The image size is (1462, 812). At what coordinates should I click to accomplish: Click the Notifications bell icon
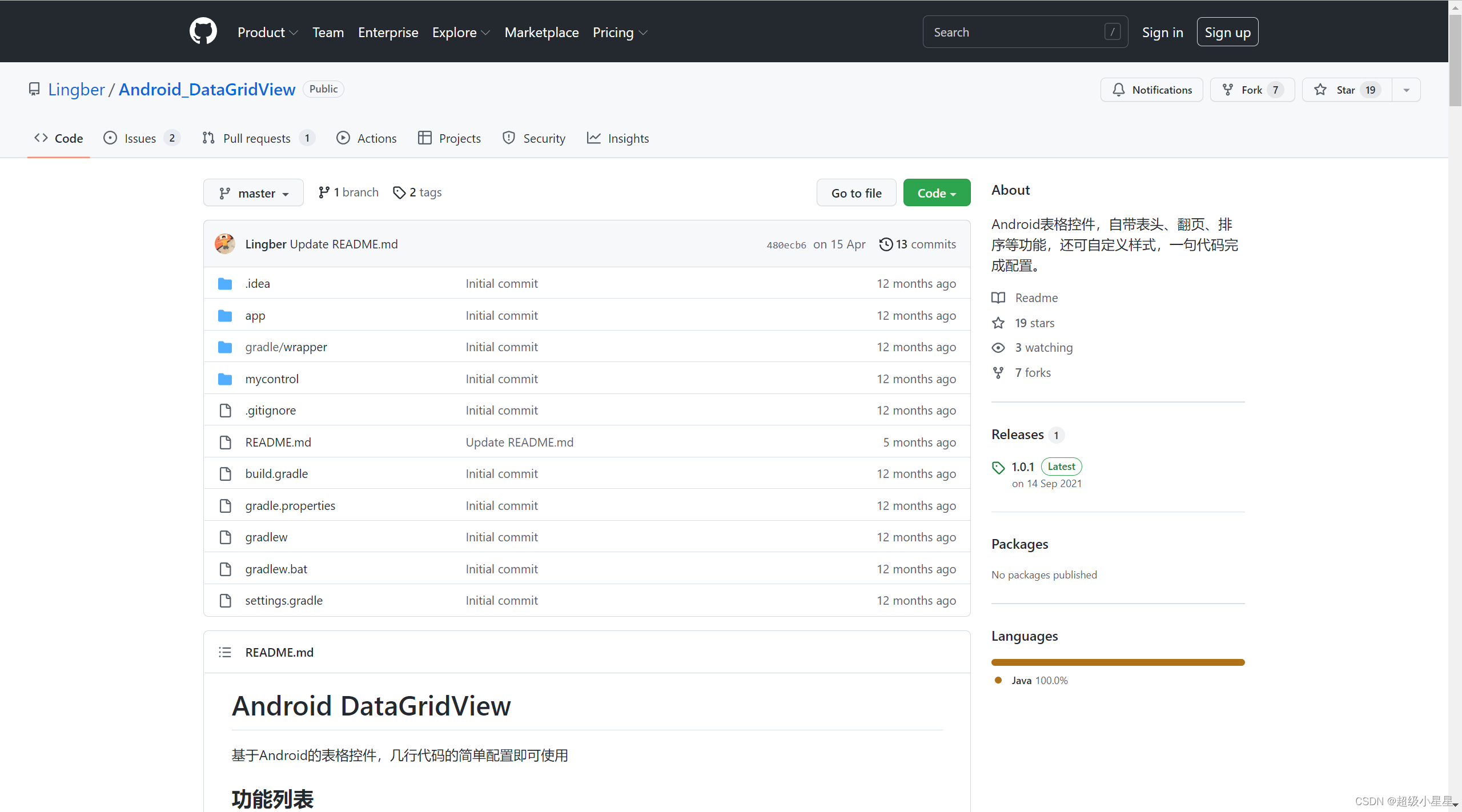(x=1119, y=90)
